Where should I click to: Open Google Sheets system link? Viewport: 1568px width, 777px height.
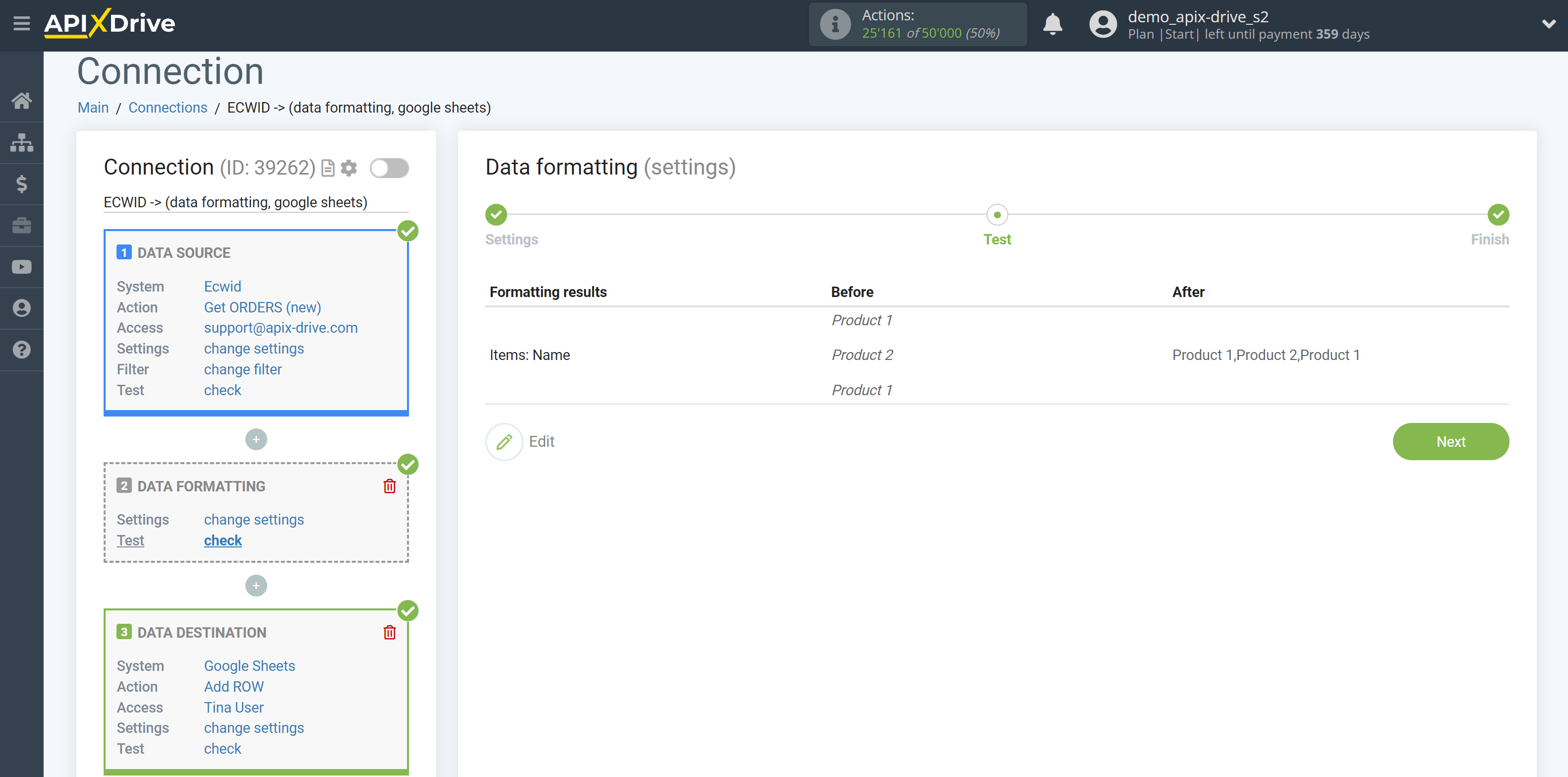click(249, 665)
